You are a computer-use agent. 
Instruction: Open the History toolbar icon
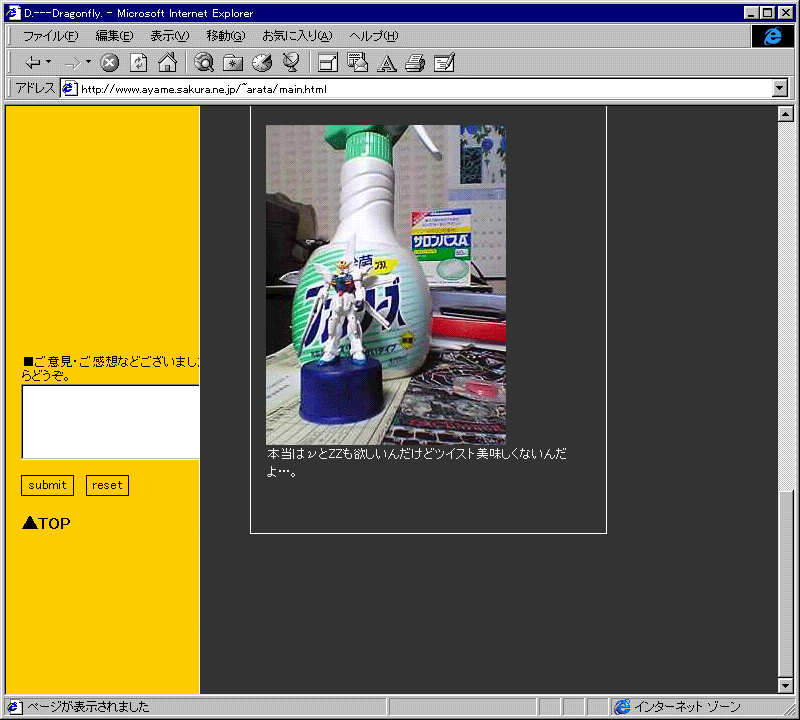click(x=262, y=63)
